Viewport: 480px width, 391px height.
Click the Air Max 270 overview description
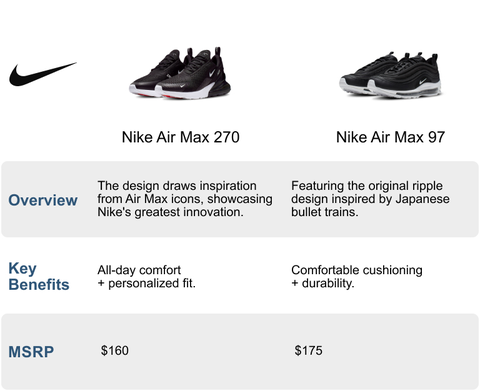(x=185, y=199)
